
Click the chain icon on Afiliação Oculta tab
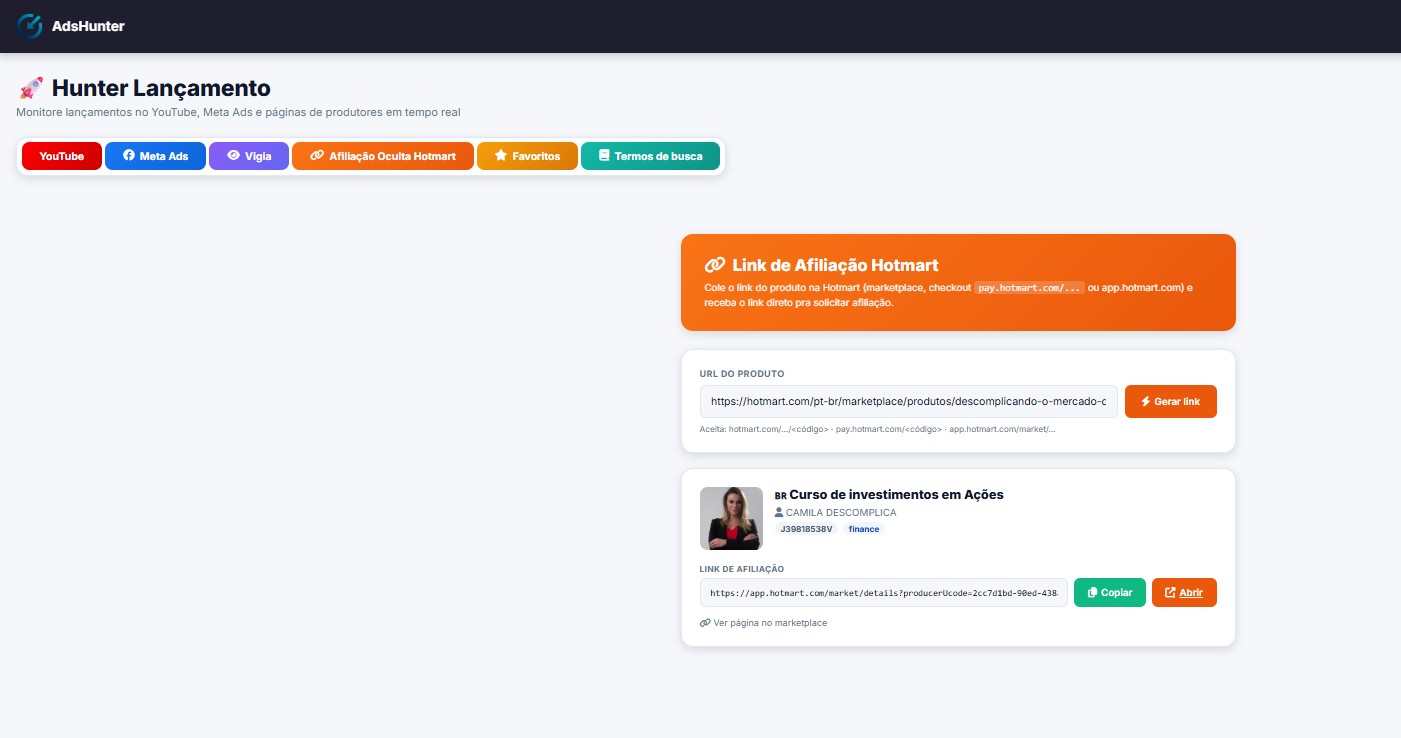[x=317, y=156]
